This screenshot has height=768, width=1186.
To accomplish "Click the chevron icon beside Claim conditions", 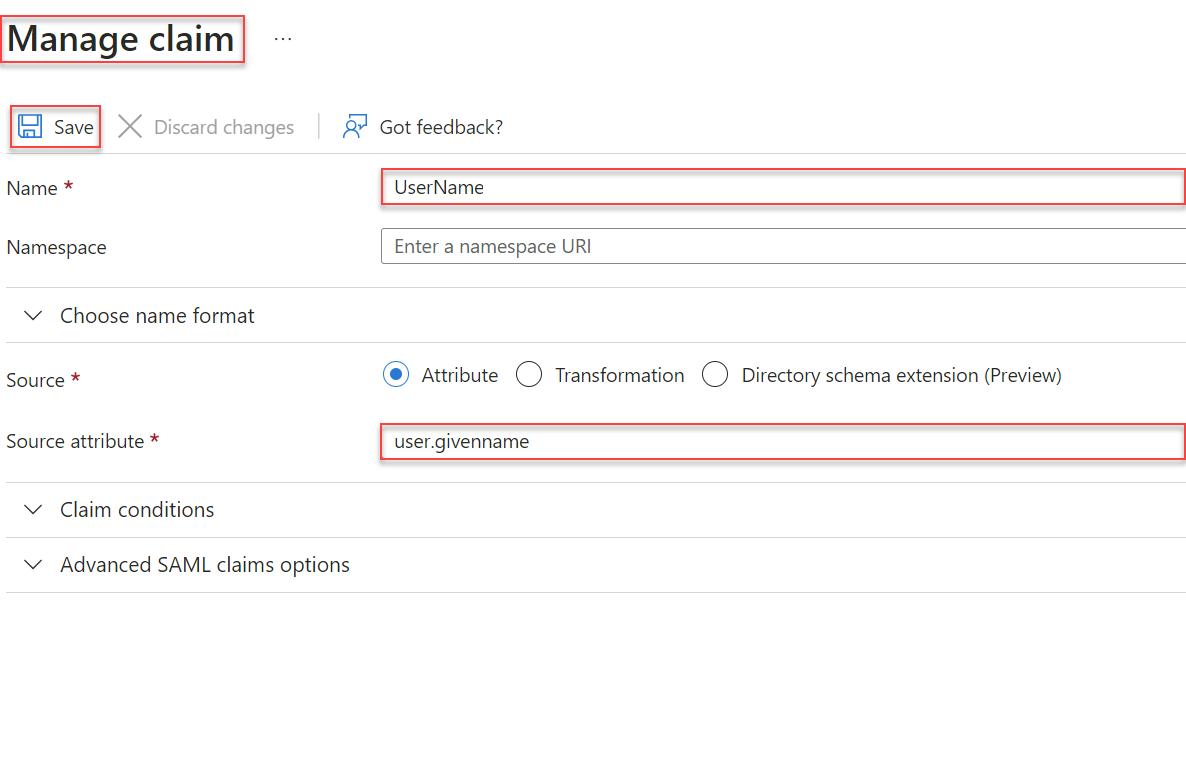I will [33, 510].
